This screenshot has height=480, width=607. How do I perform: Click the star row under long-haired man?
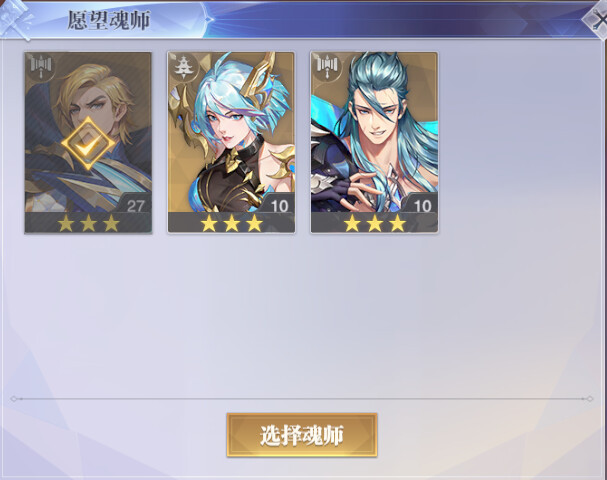click(375, 224)
